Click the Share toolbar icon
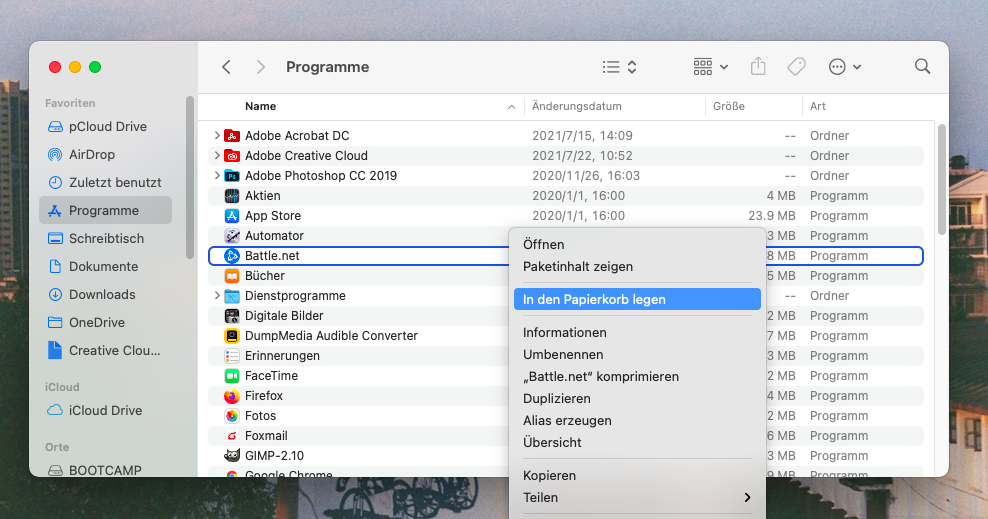Image resolution: width=988 pixels, height=519 pixels. (758, 66)
